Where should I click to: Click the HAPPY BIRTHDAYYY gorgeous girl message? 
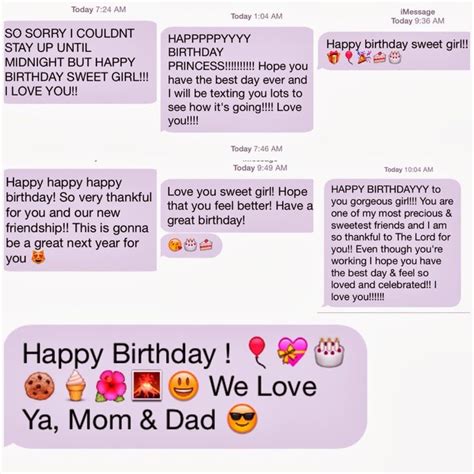click(392, 243)
